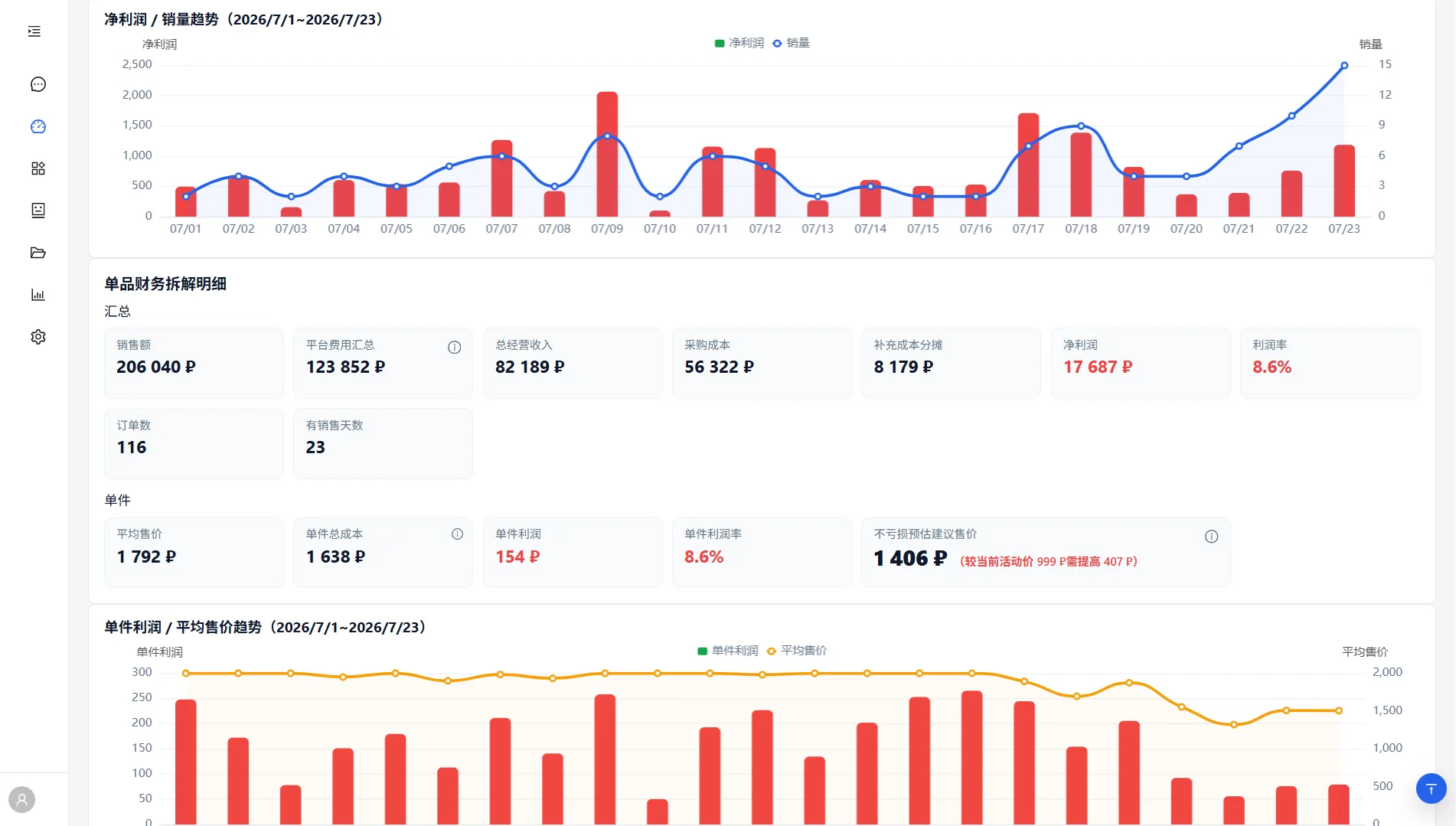Click the user avatar icon
The width and height of the screenshot is (1456, 826).
(x=22, y=800)
